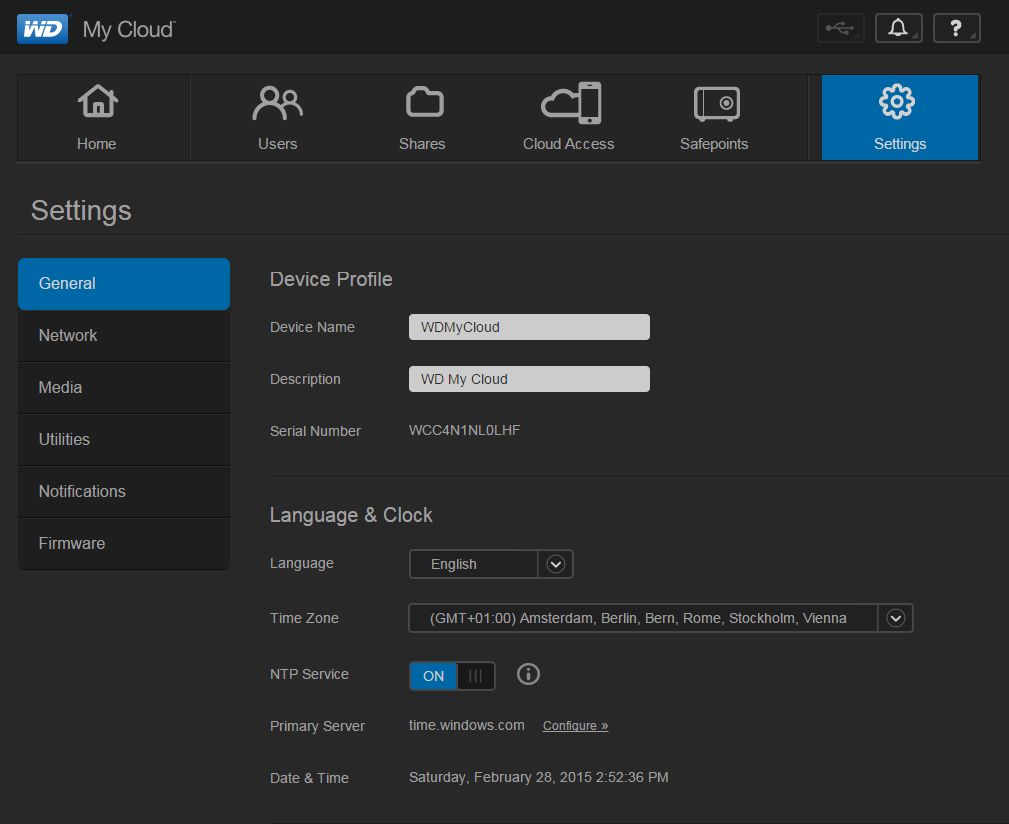This screenshot has height=824, width=1009.
Task: Open the Users tab
Action: point(277,118)
